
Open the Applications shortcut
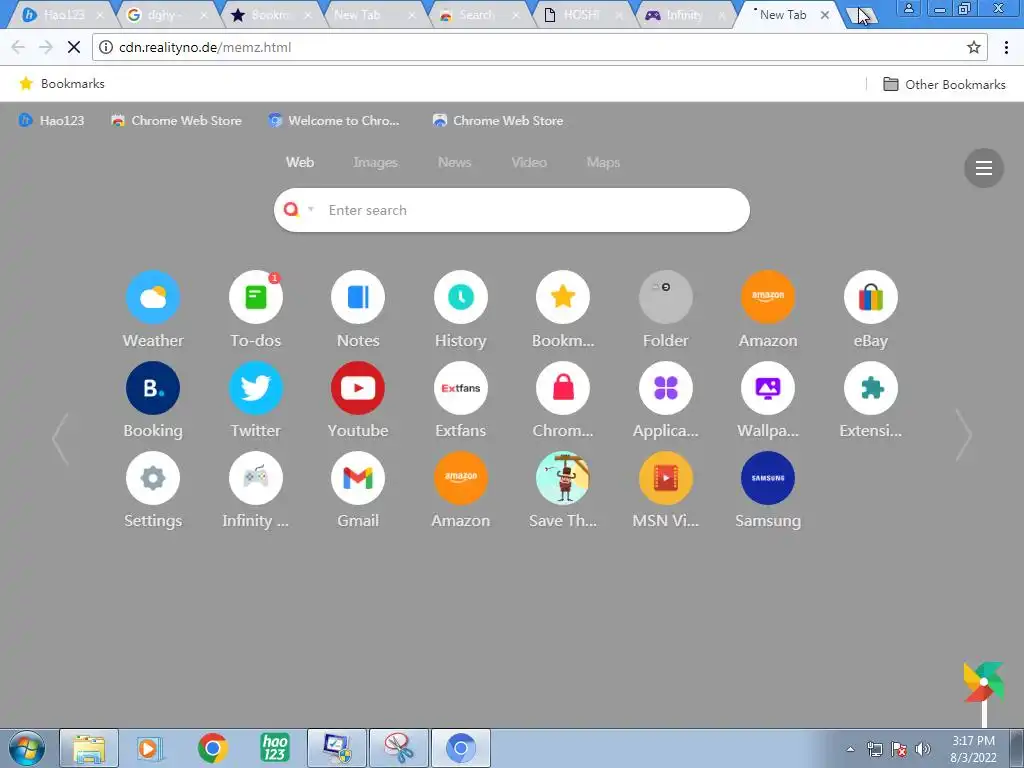[x=665, y=388]
